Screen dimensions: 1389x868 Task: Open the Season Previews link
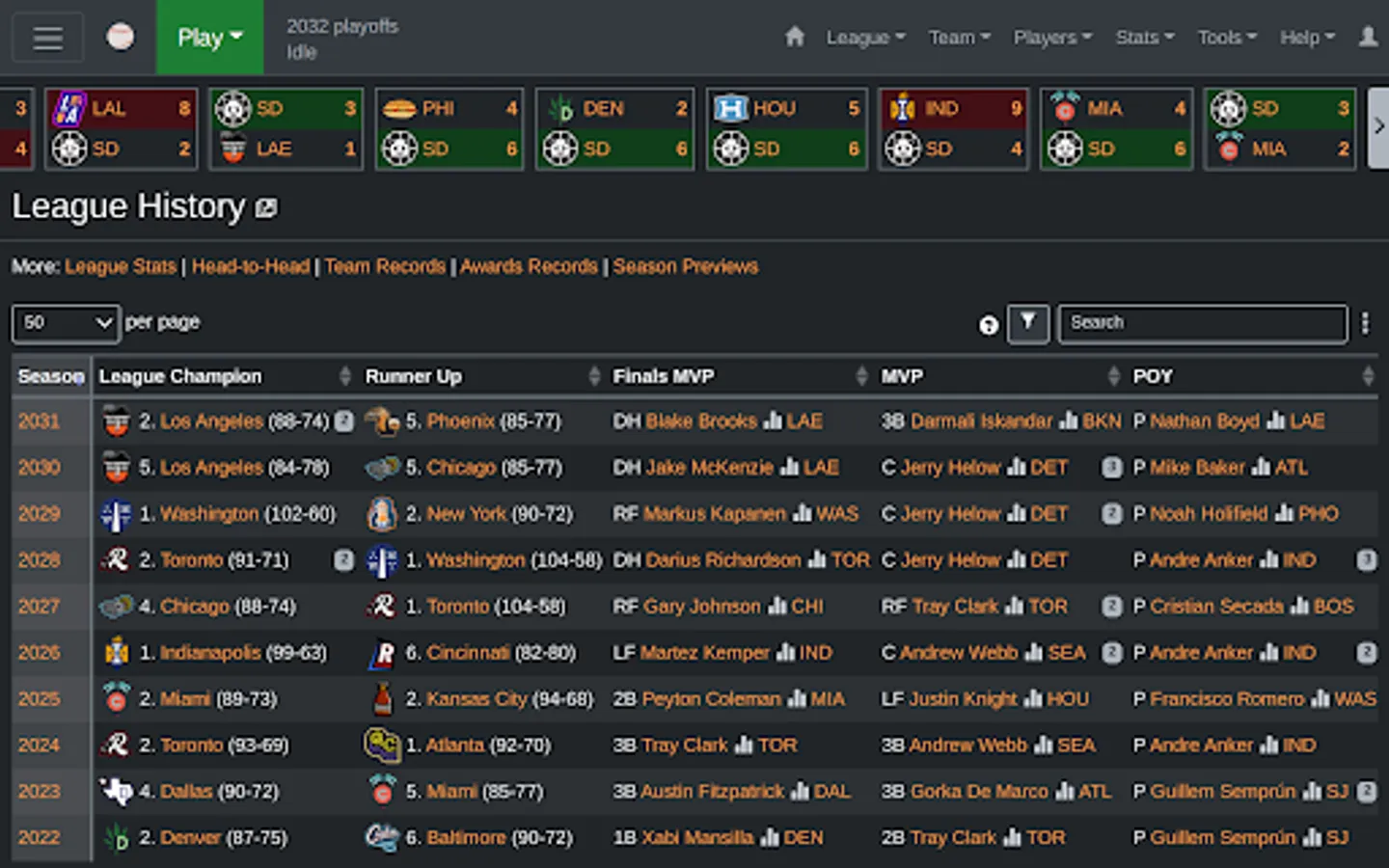[x=686, y=266]
